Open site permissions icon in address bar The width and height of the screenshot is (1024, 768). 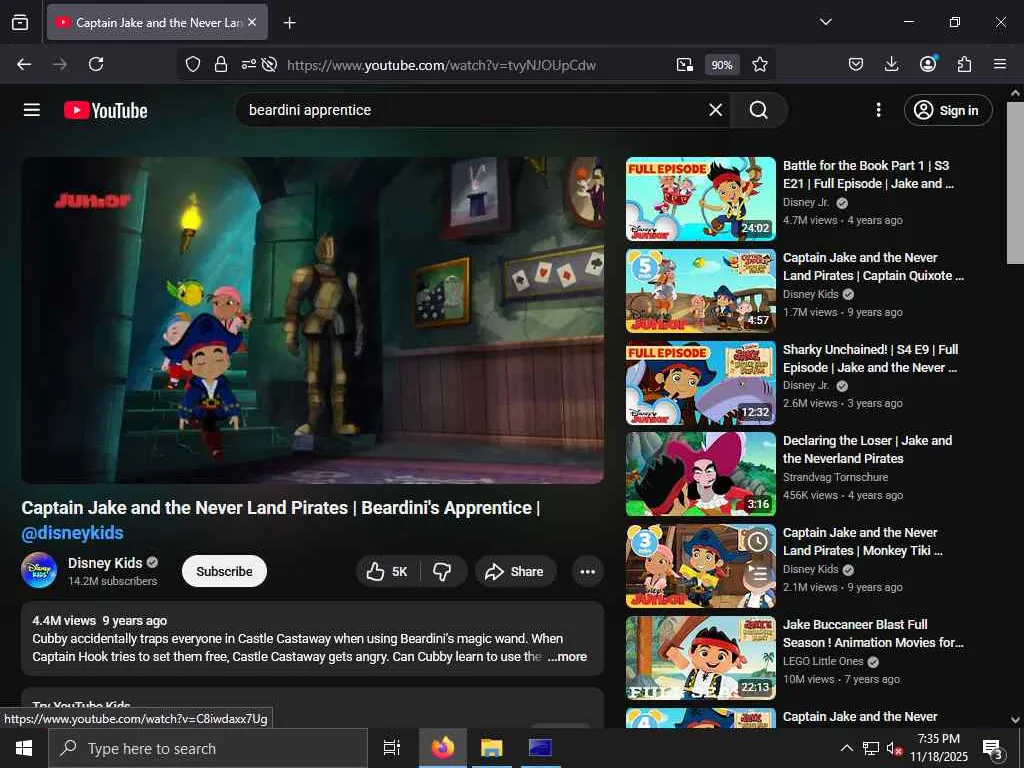pyautogui.click(x=248, y=64)
